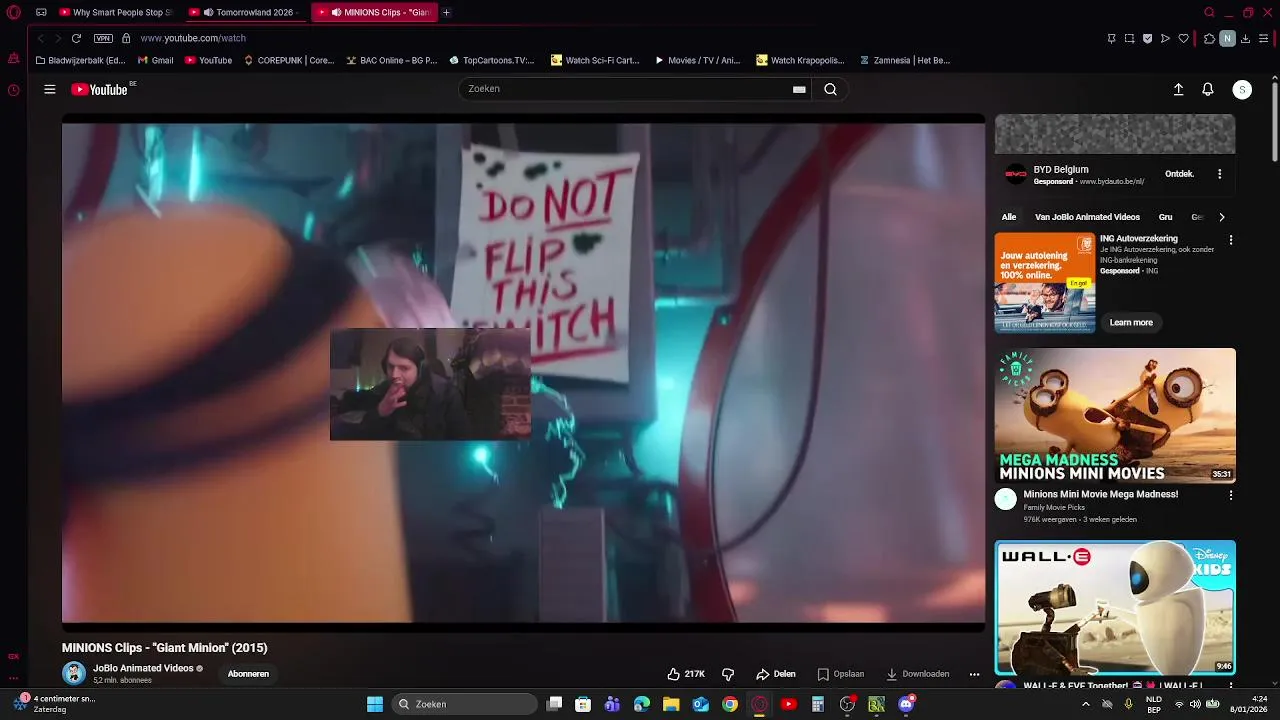Select the 'Van JoBlo Animated Videos' chip
This screenshot has width=1280, height=720.
coord(1087,217)
